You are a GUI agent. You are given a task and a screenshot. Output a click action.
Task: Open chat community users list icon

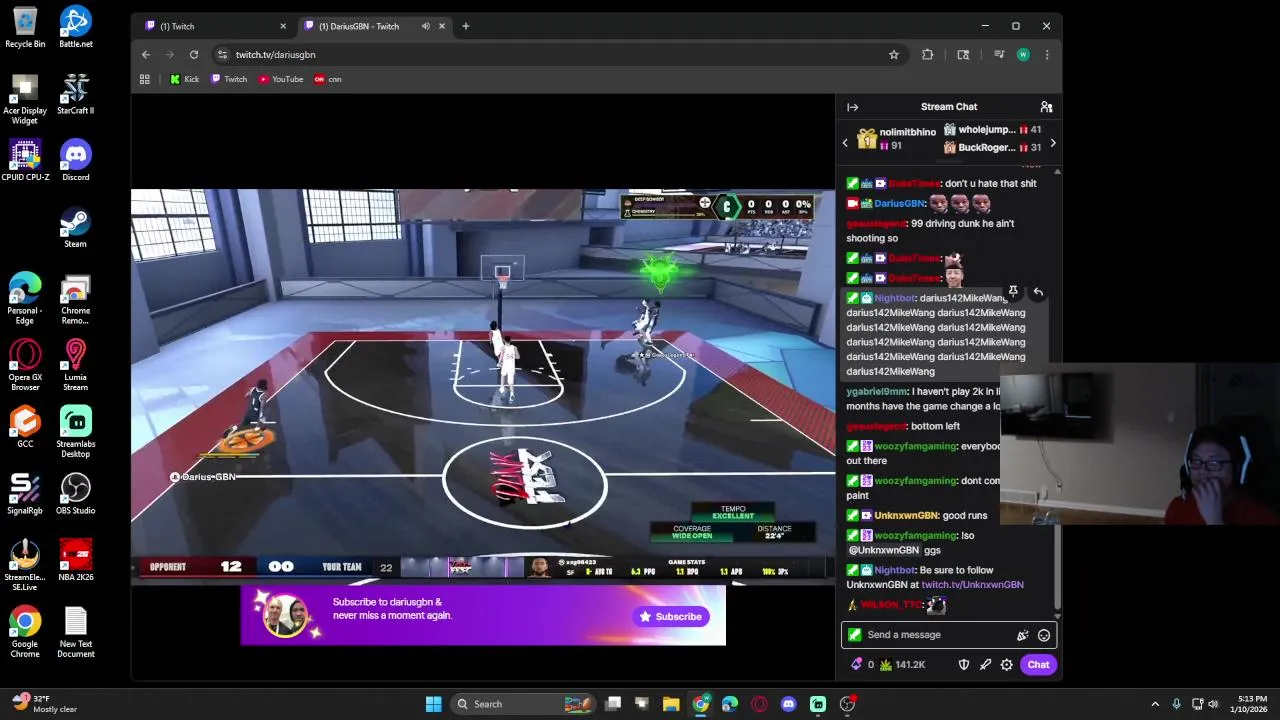(x=1046, y=107)
